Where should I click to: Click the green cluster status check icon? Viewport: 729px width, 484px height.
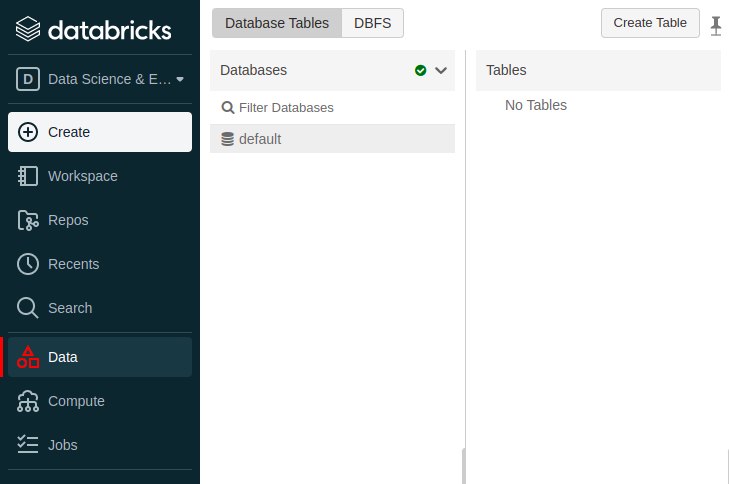coord(420,70)
